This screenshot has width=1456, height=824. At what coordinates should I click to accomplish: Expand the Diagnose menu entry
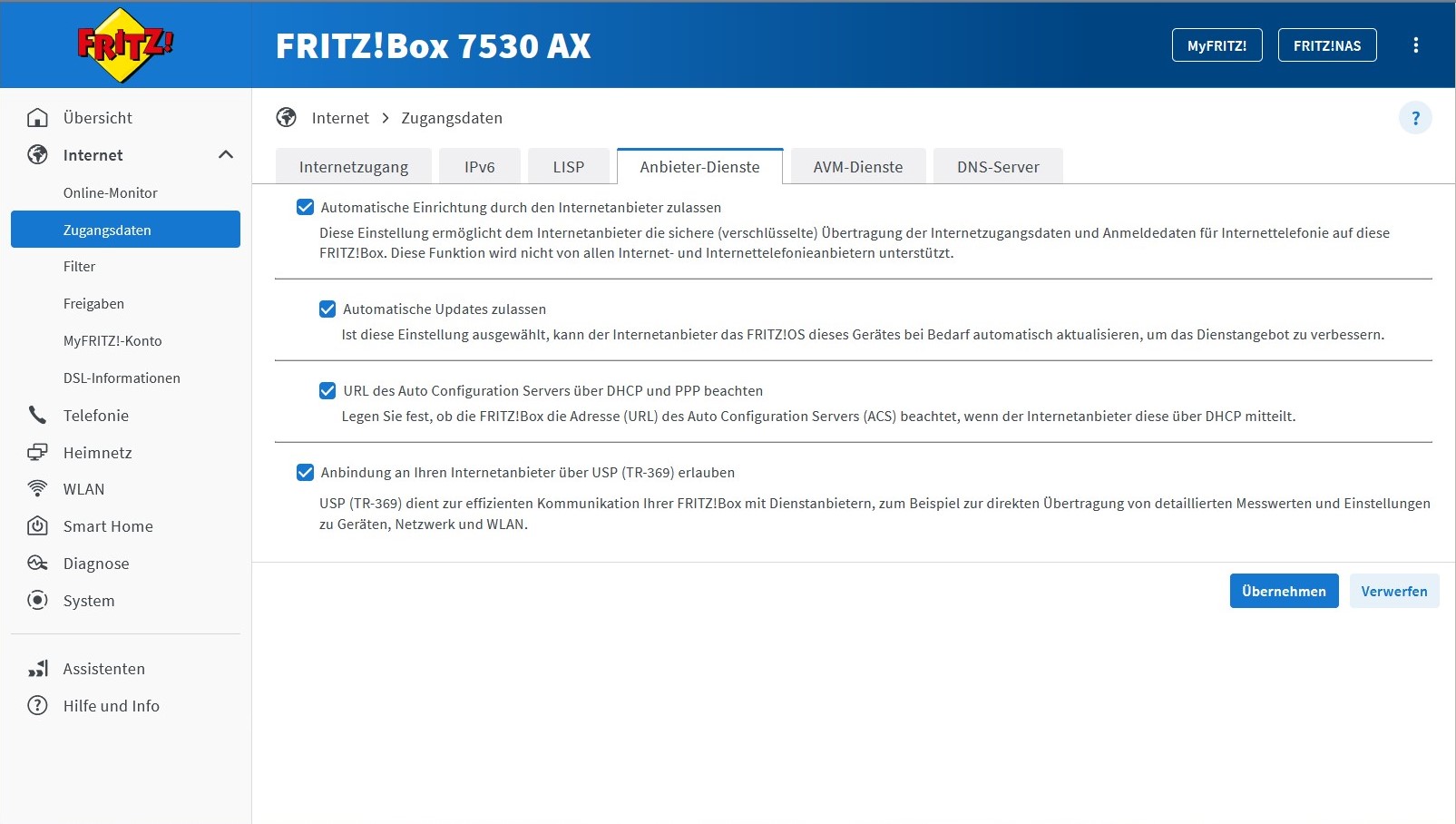point(125,564)
